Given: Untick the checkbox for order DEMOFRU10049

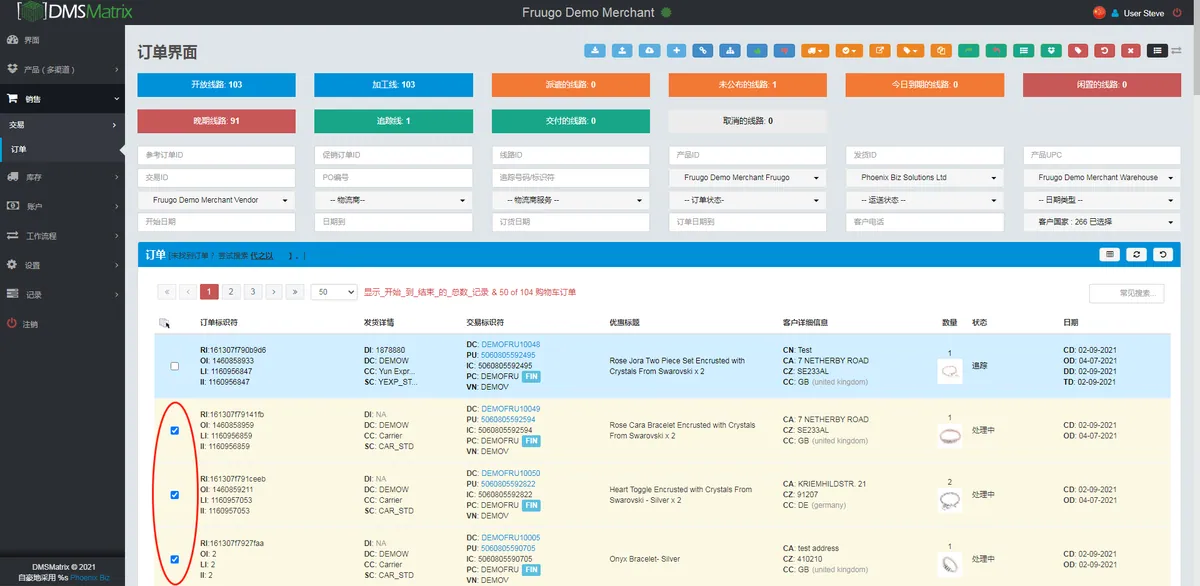Looking at the screenshot, I should point(175,431).
